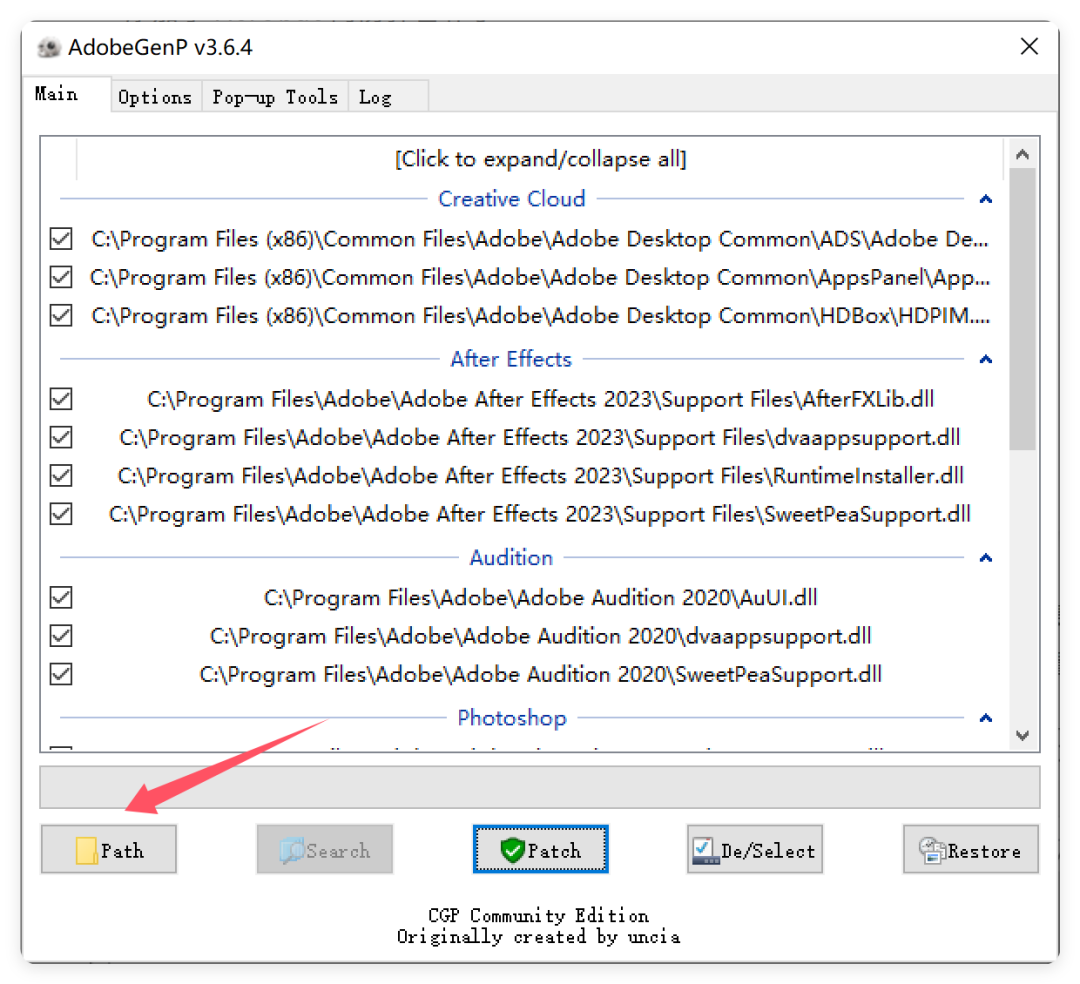The height and width of the screenshot is (984, 1080).
Task: Open the Path folder button
Action: coord(109,850)
